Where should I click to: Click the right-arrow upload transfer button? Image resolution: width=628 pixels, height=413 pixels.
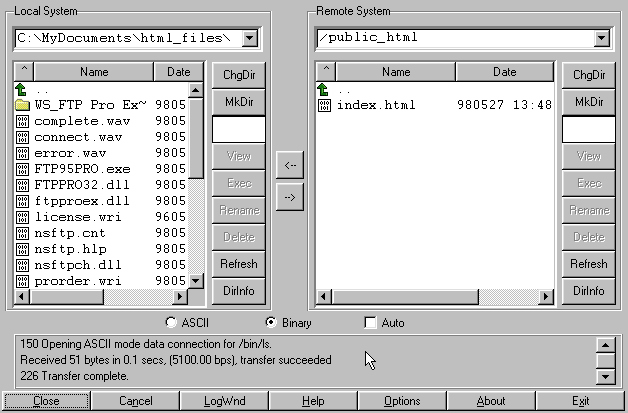click(x=290, y=197)
